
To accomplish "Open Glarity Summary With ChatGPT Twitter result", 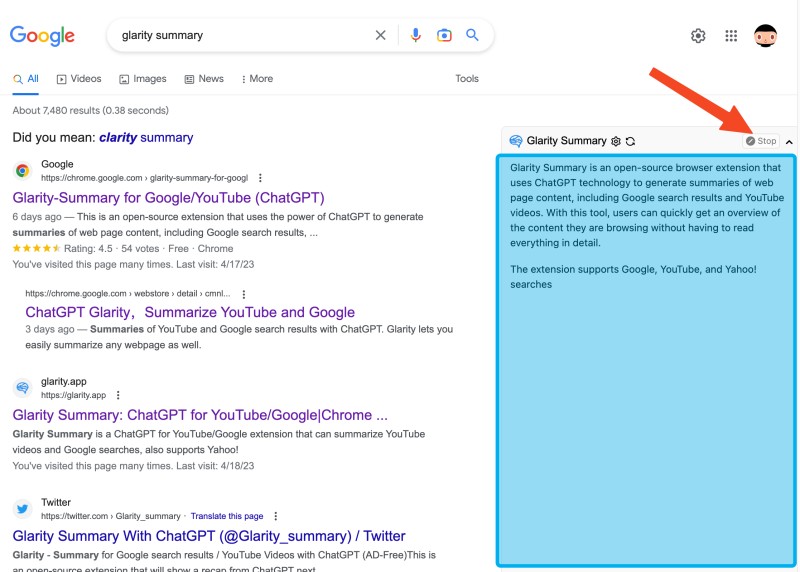I will coord(209,536).
